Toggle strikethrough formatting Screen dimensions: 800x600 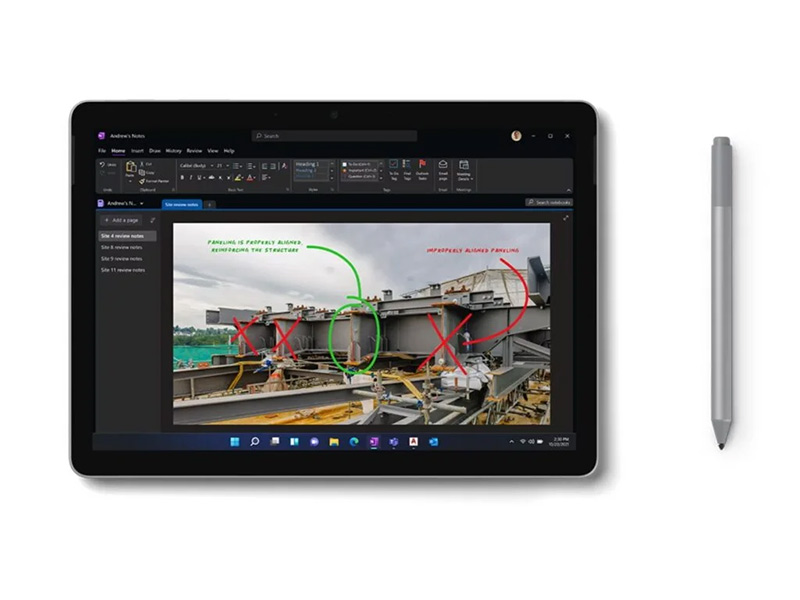[x=211, y=178]
